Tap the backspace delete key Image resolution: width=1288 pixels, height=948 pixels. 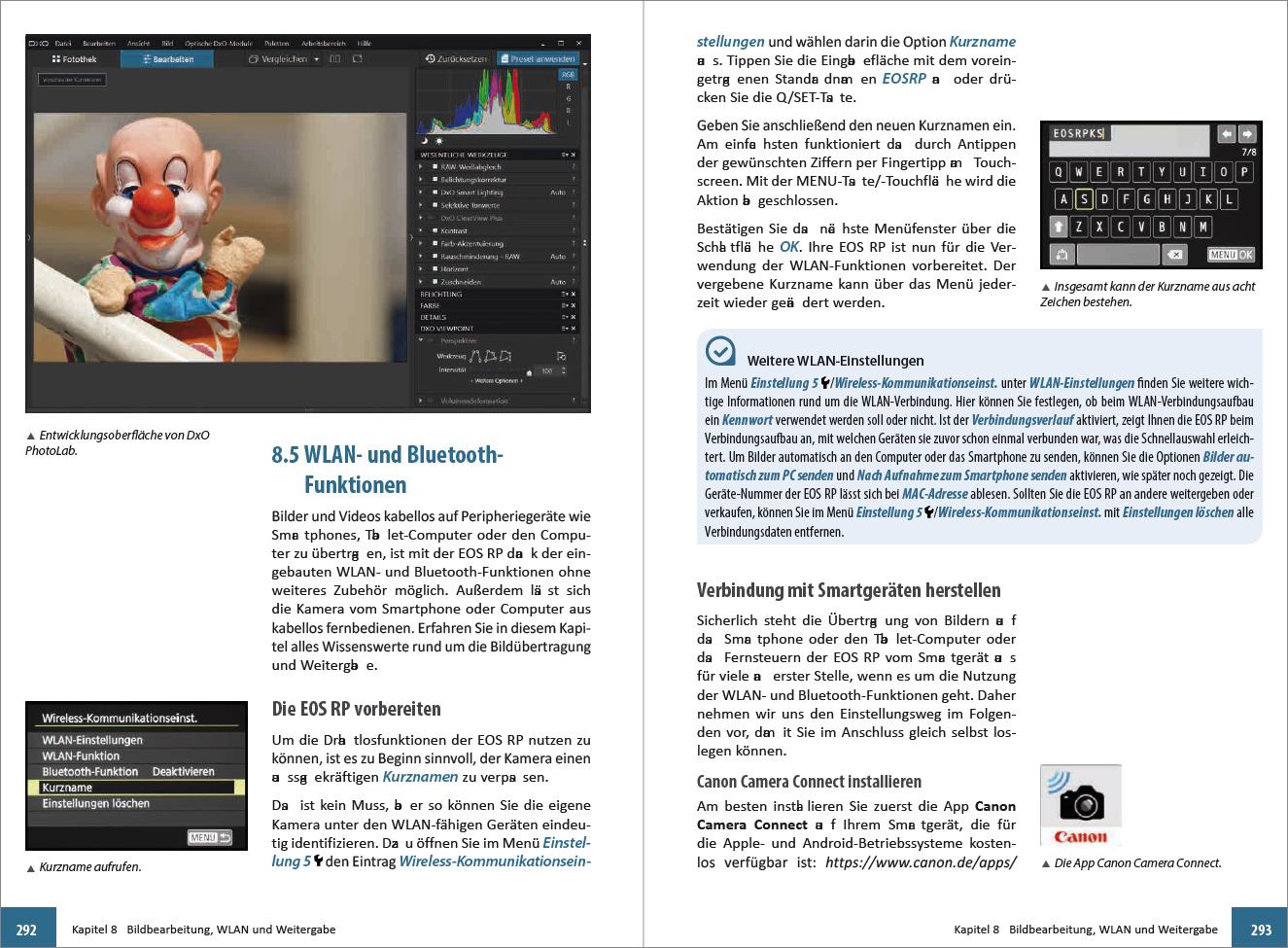pyautogui.click(x=1175, y=255)
